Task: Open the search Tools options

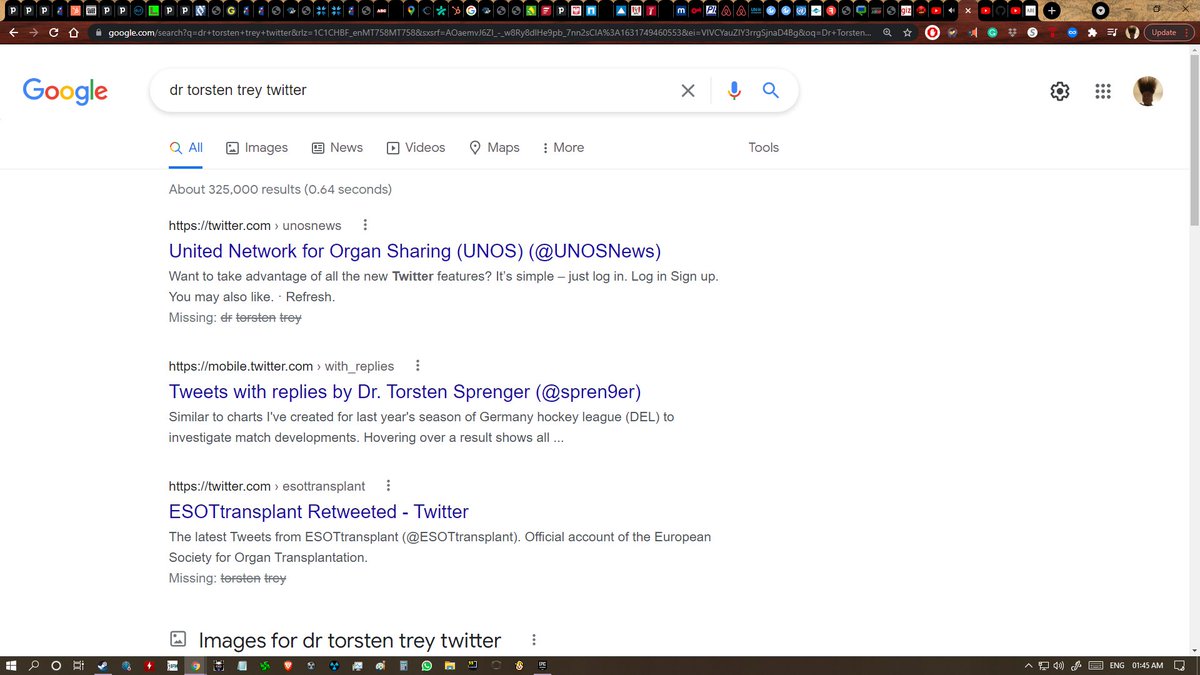Action: click(763, 147)
